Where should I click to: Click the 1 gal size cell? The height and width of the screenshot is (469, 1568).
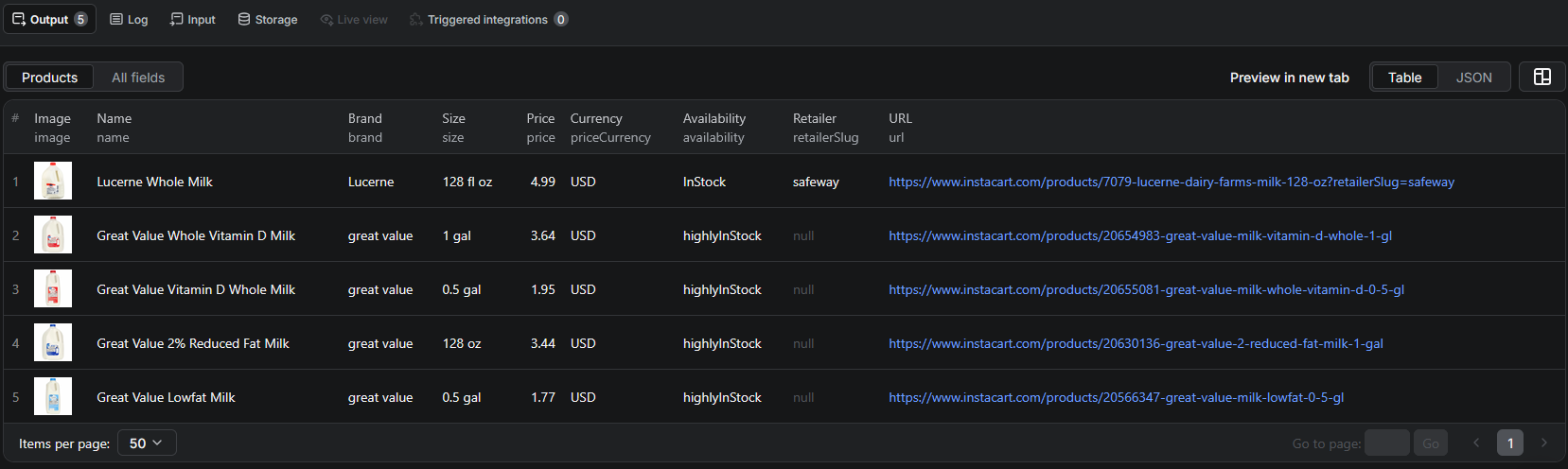[456, 235]
